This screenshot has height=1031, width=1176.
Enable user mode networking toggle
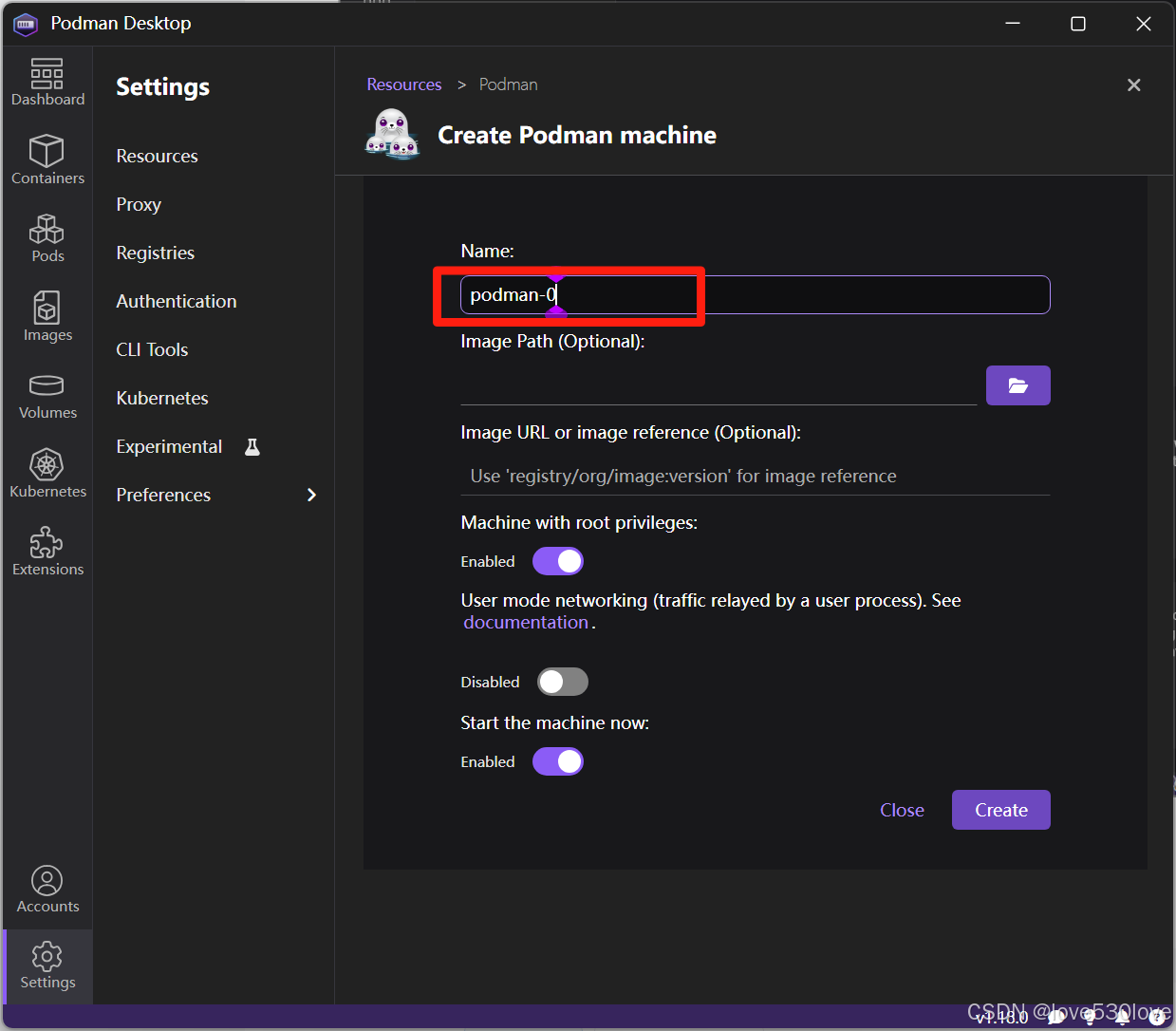tap(563, 682)
